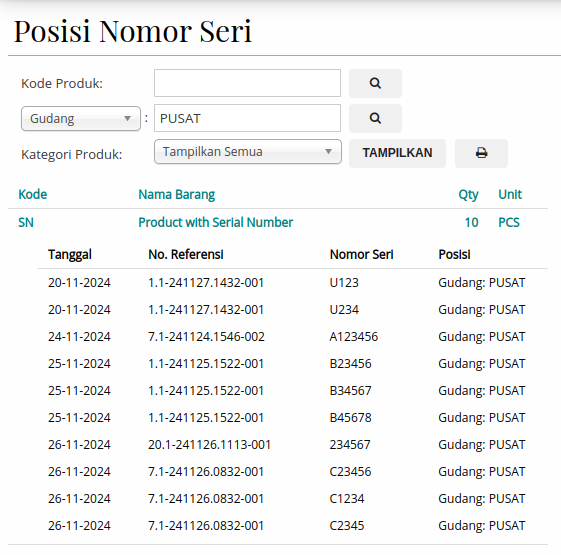Click the Posisi Nomor Seri page title
The image size is (561, 555).
tap(133, 31)
